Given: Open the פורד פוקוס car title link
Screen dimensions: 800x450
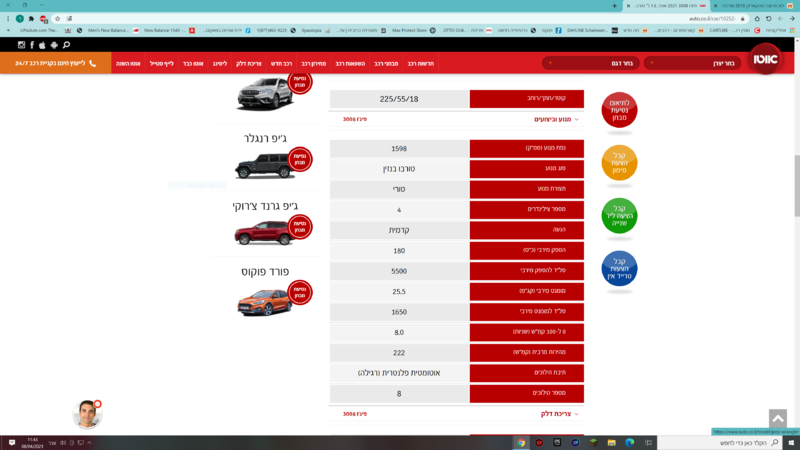Looking at the screenshot, I should pyautogui.click(x=265, y=272).
